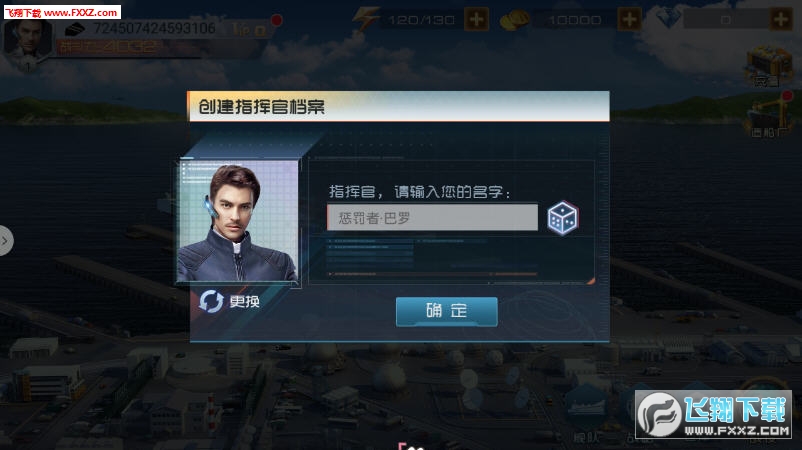802x450 pixels.
Task: Open the treasure chest icon
Action: pos(769,65)
